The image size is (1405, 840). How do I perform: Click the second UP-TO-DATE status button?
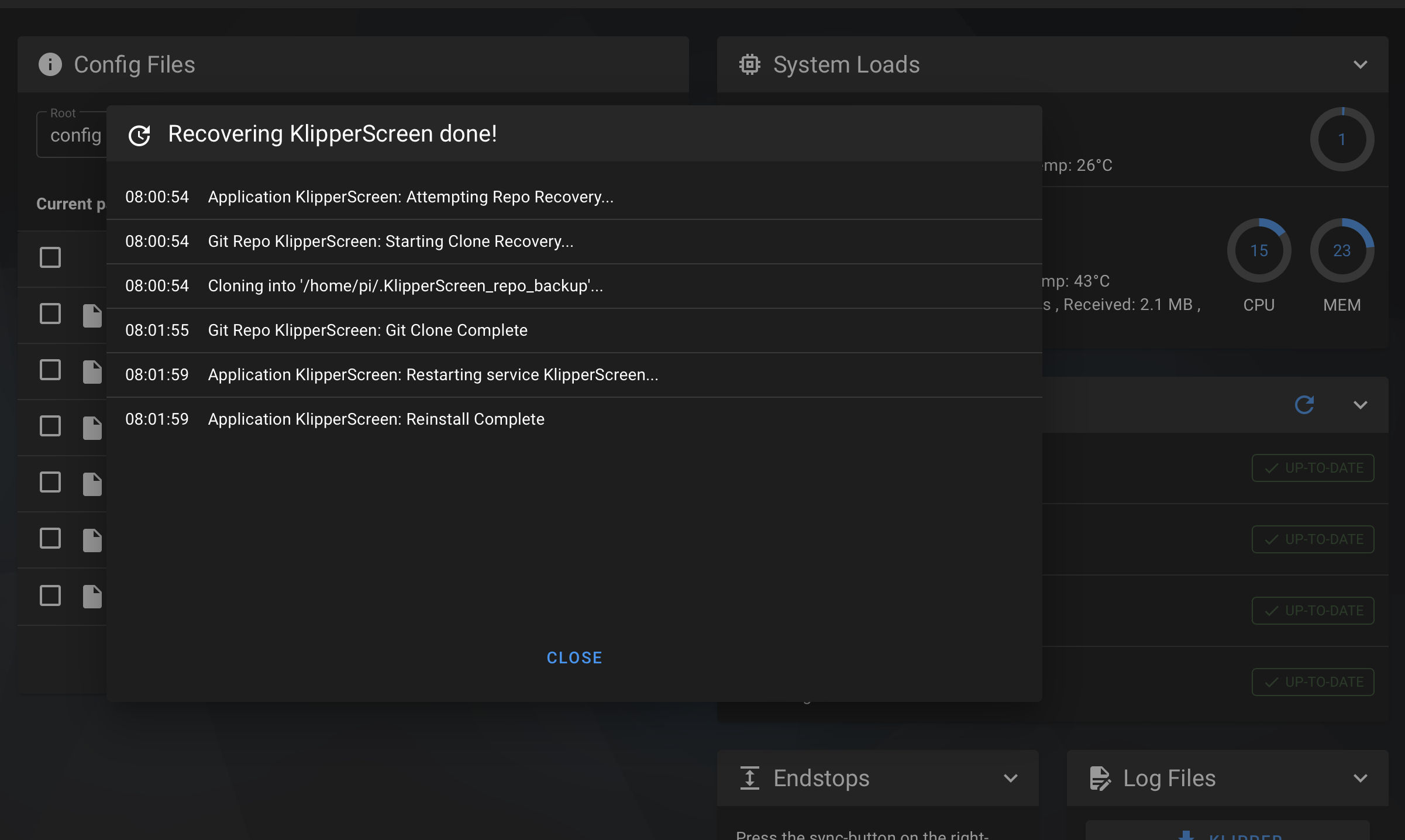click(1313, 539)
